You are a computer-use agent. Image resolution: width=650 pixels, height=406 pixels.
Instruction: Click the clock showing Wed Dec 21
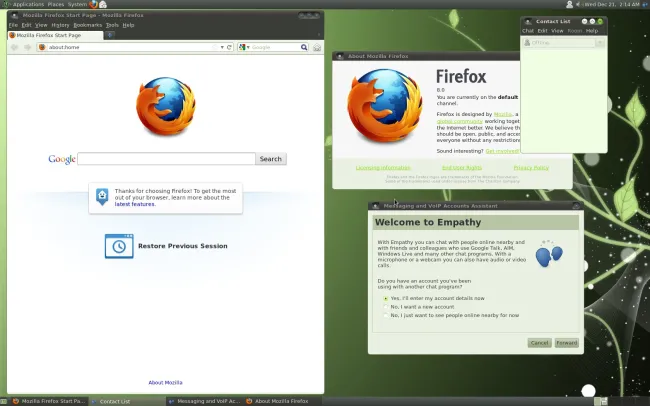click(x=612, y=4)
